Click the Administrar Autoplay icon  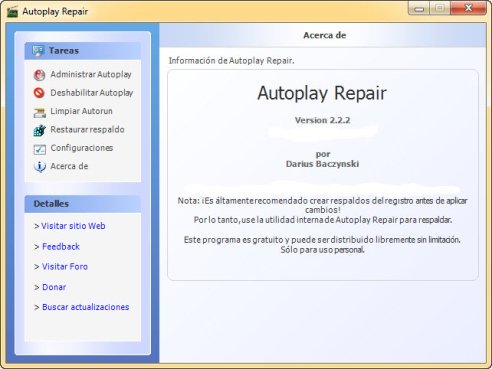pos(39,75)
